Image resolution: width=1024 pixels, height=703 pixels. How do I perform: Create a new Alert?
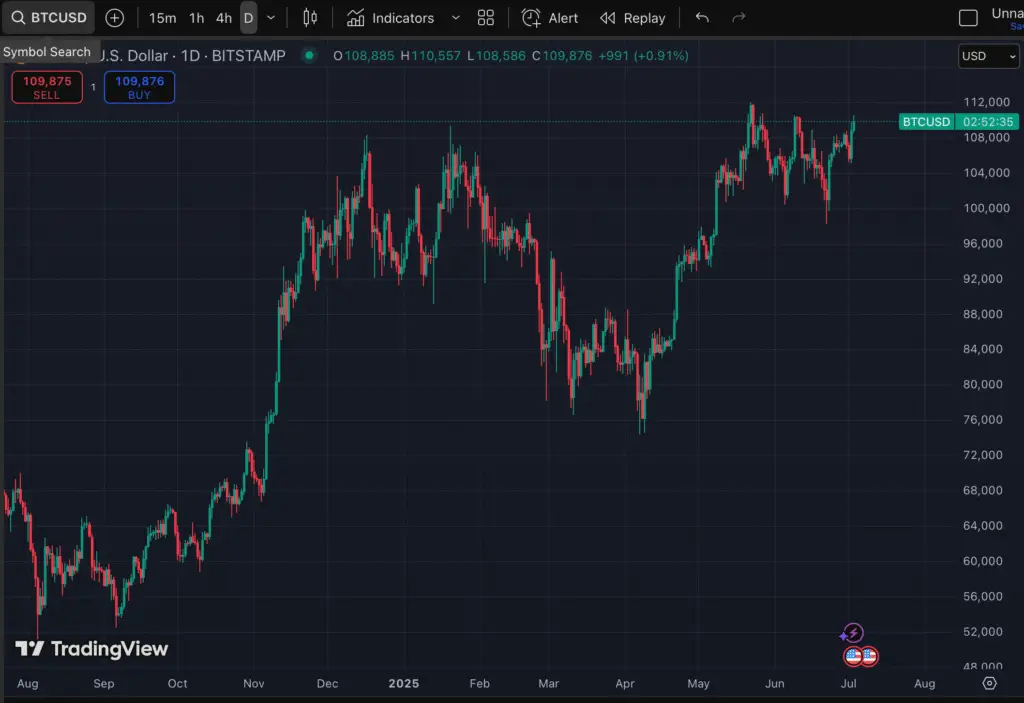pyautogui.click(x=549, y=18)
